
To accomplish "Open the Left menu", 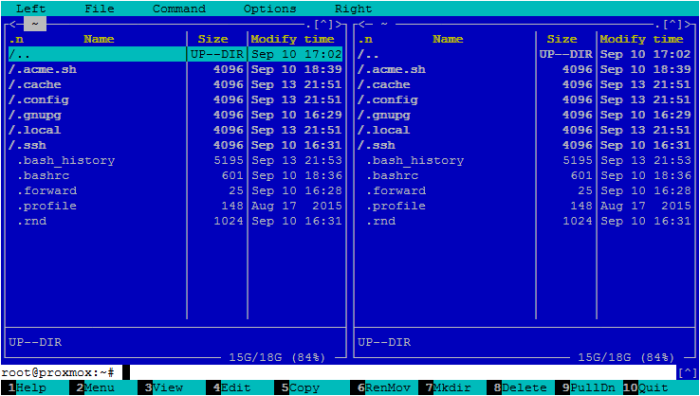I will pos(31,8).
